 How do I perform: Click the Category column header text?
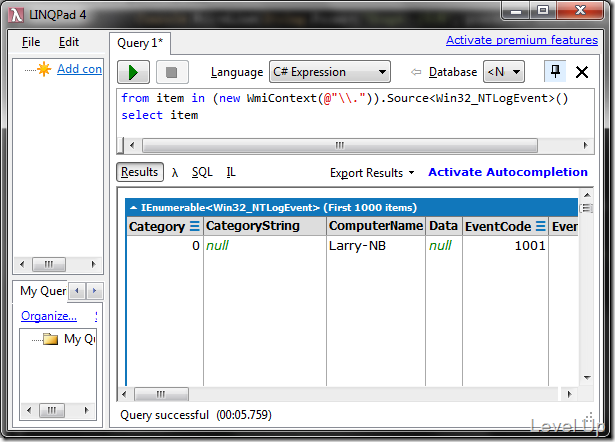pyautogui.click(x=157, y=227)
